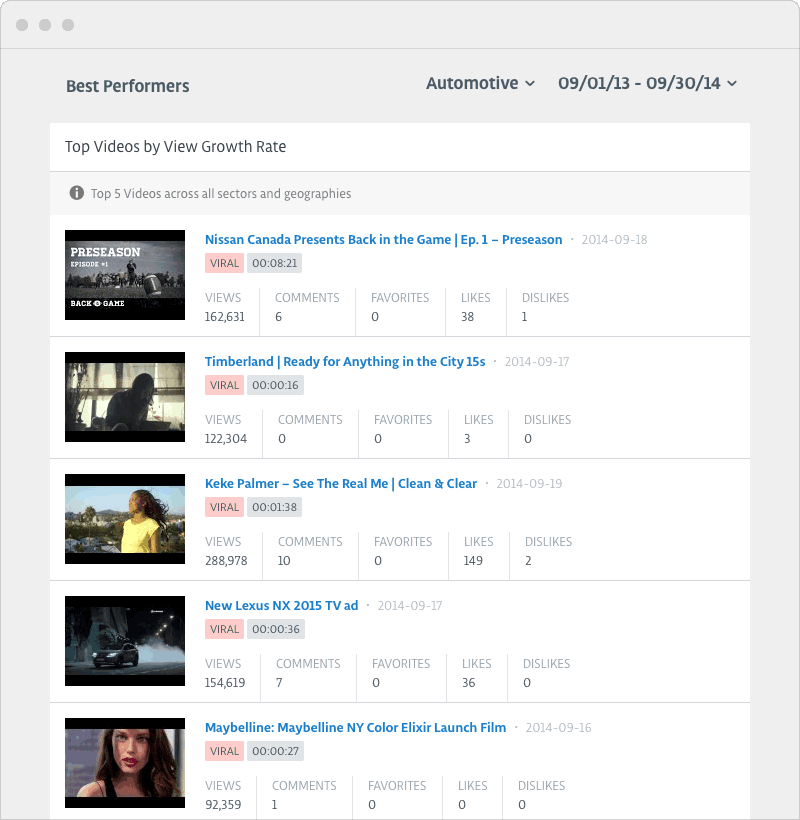Select the Keke Palmer video thumbnail
Viewport: 800px width, 820px height.
[x=125, y=519]
